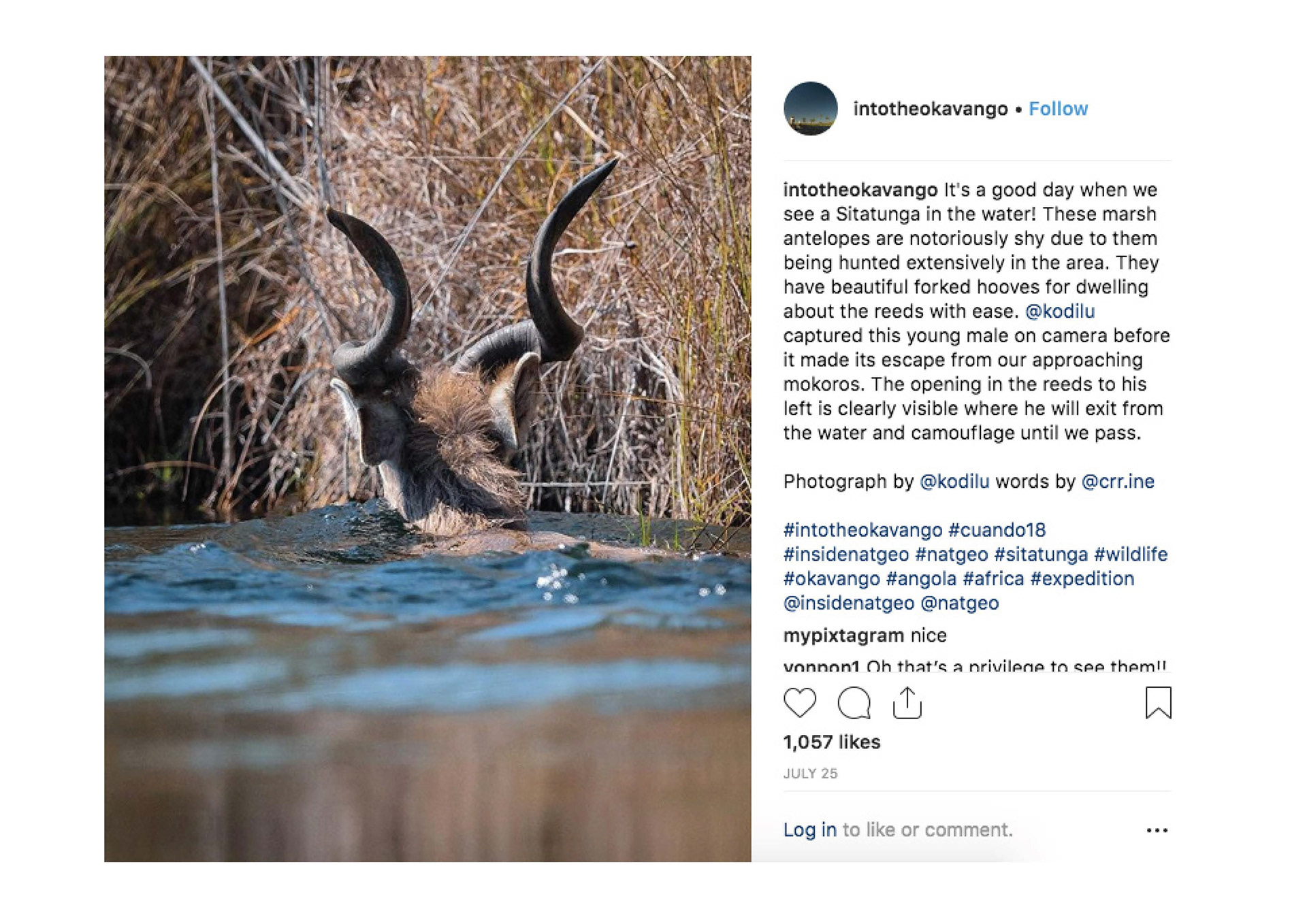Open the three-dot more options menu
This screenshot has height=924, width=1307.
coord(1157,830)
